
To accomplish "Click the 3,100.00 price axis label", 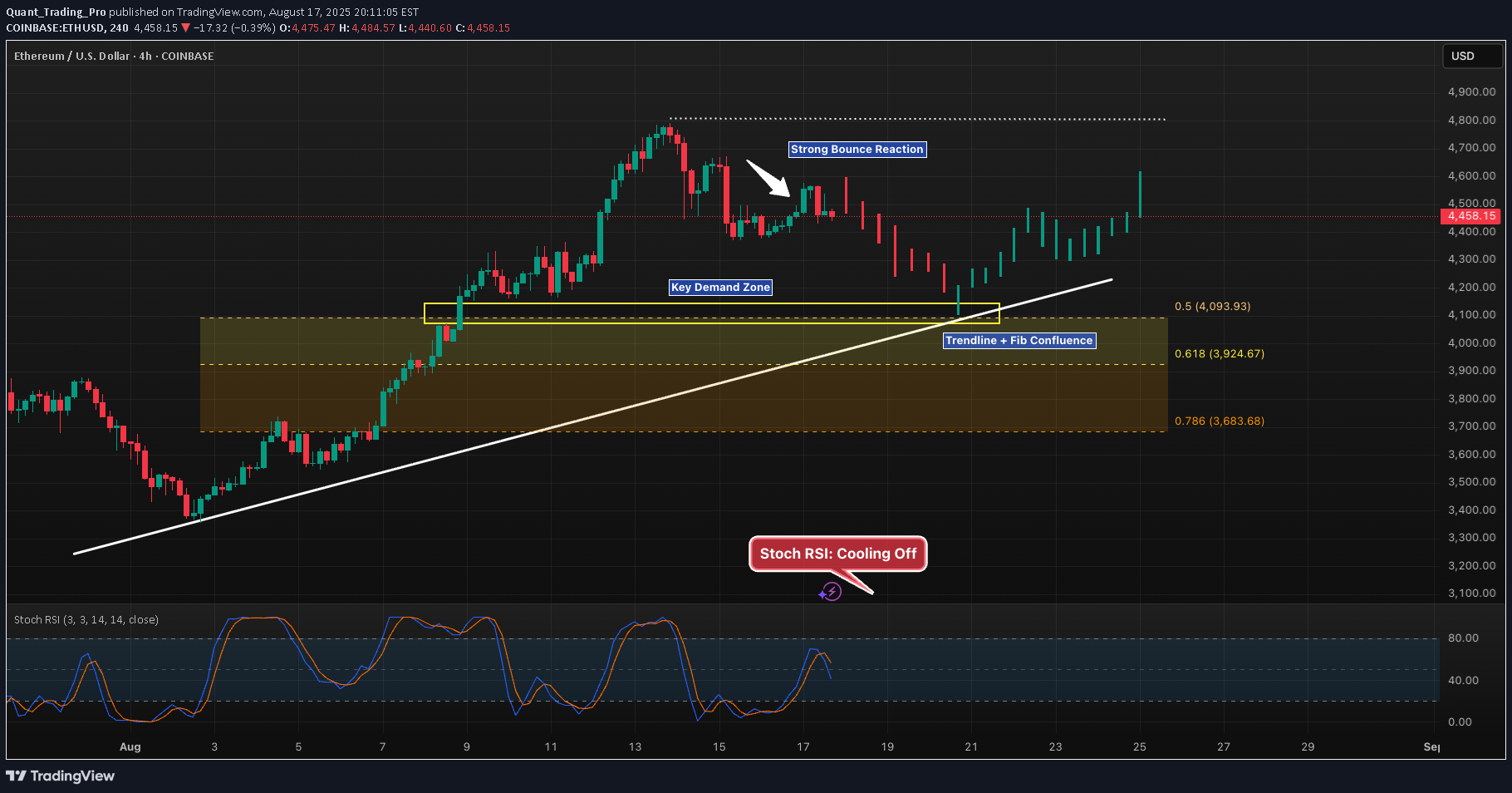I will (x=1471, y=594).
